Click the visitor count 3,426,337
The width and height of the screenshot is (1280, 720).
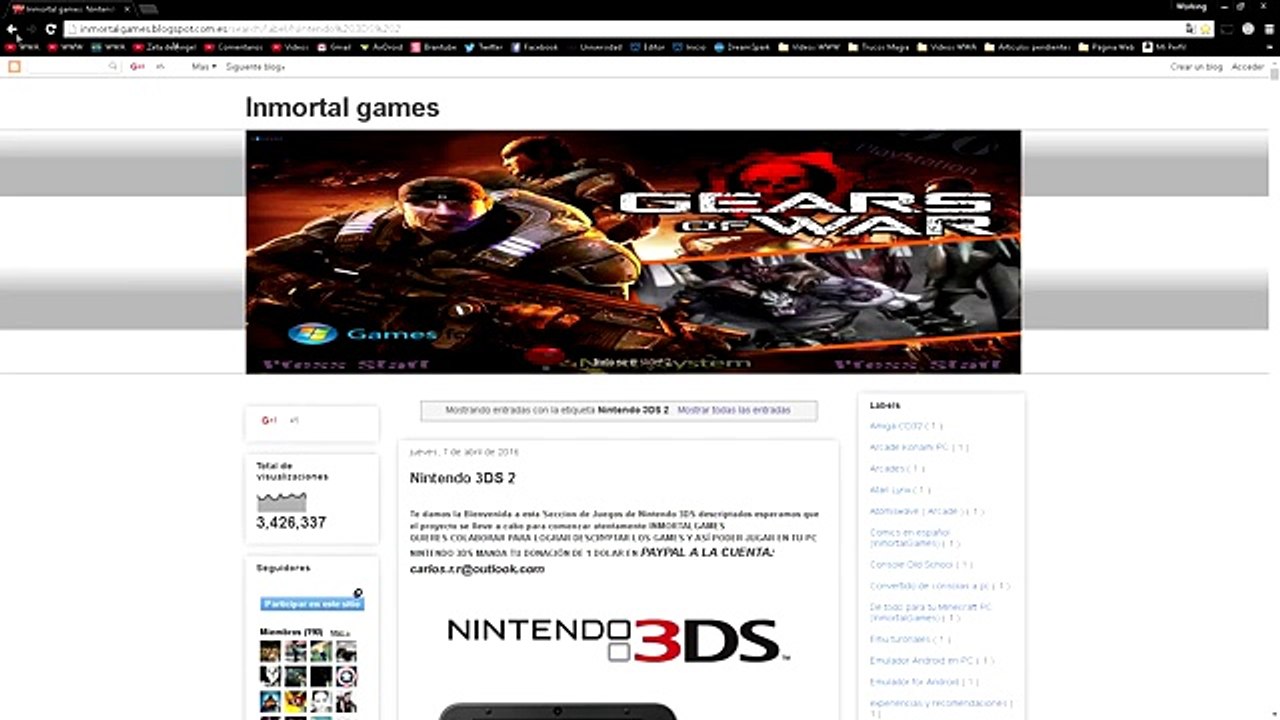(291, 522)
